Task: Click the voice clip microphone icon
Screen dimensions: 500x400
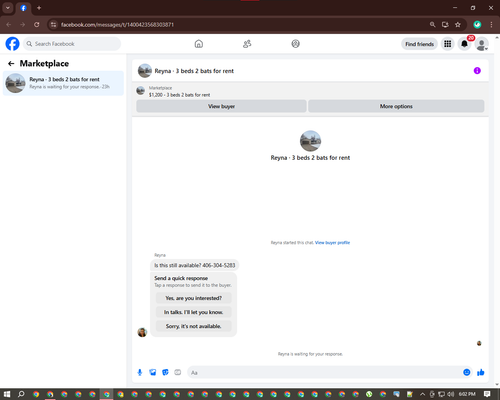Action: click(140, 372)
